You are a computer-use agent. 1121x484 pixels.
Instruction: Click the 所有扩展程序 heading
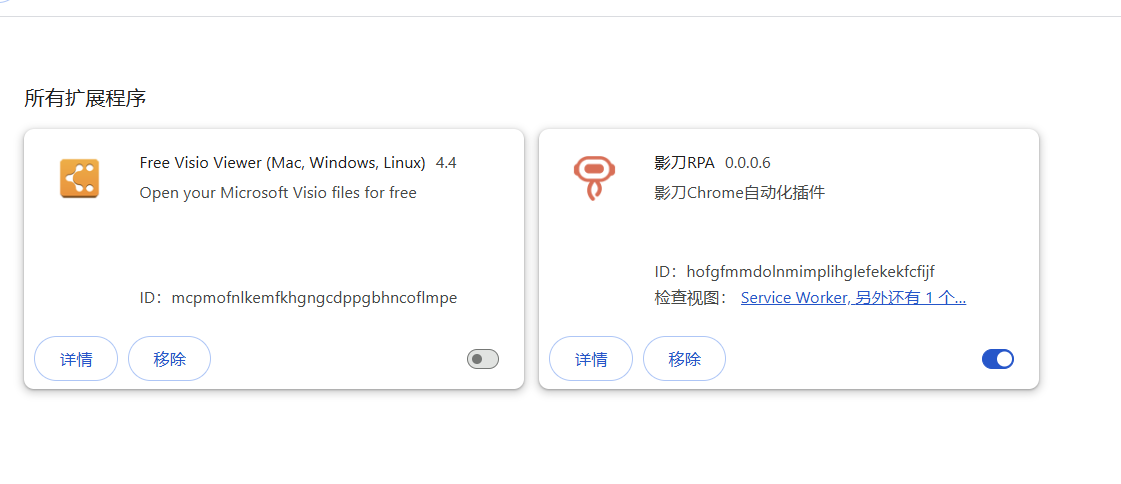85,99
